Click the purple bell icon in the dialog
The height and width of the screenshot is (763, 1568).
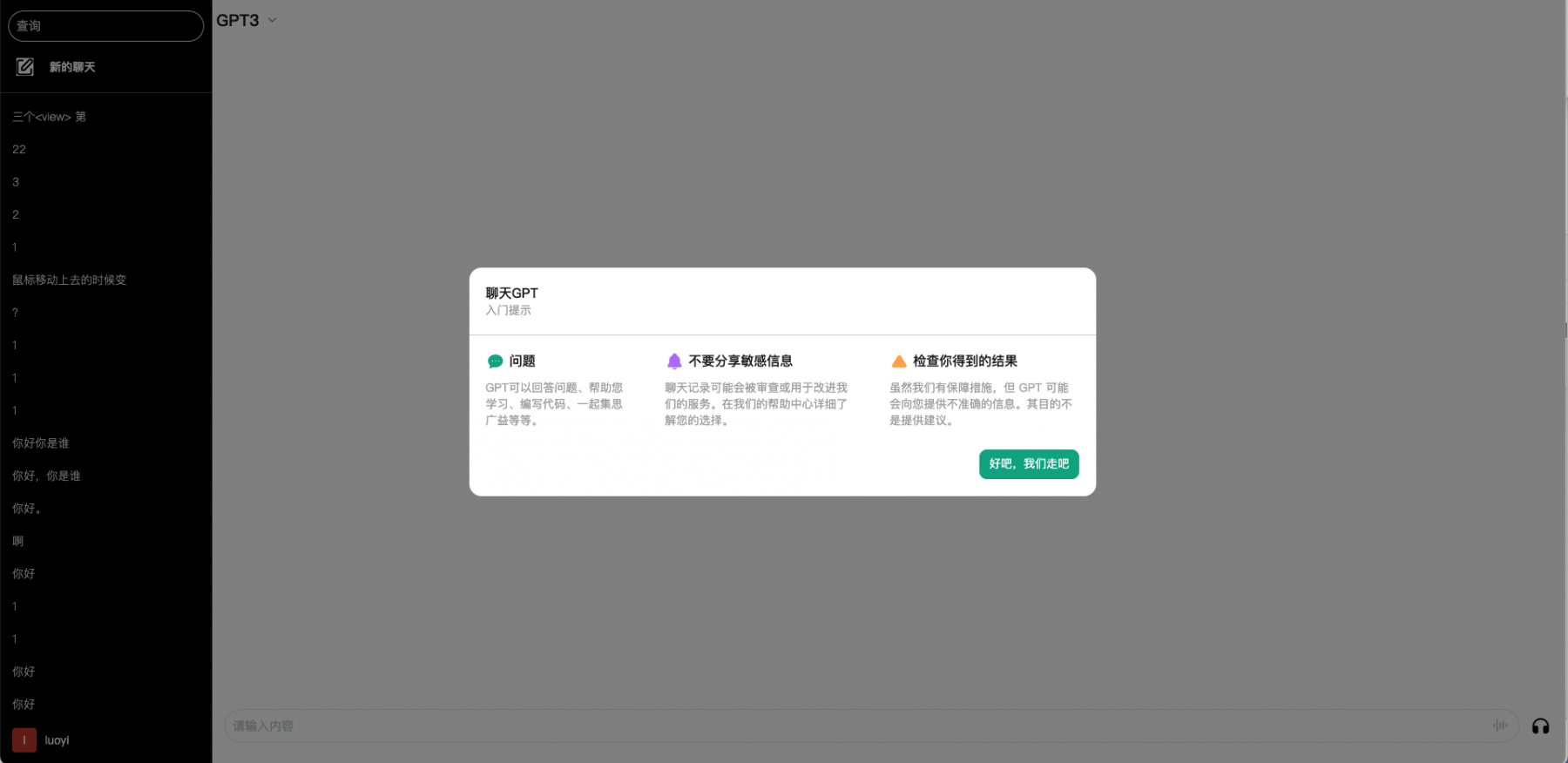click(674, 361)
